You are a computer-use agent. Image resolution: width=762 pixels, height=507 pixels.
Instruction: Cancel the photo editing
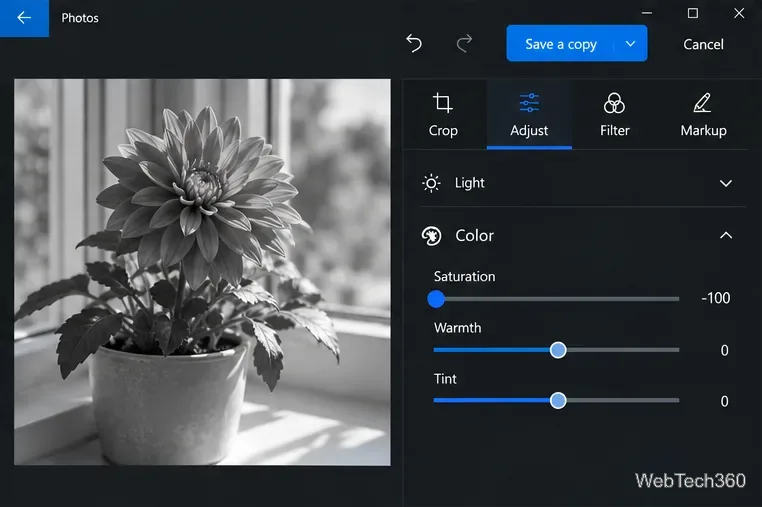coord(703,44)
